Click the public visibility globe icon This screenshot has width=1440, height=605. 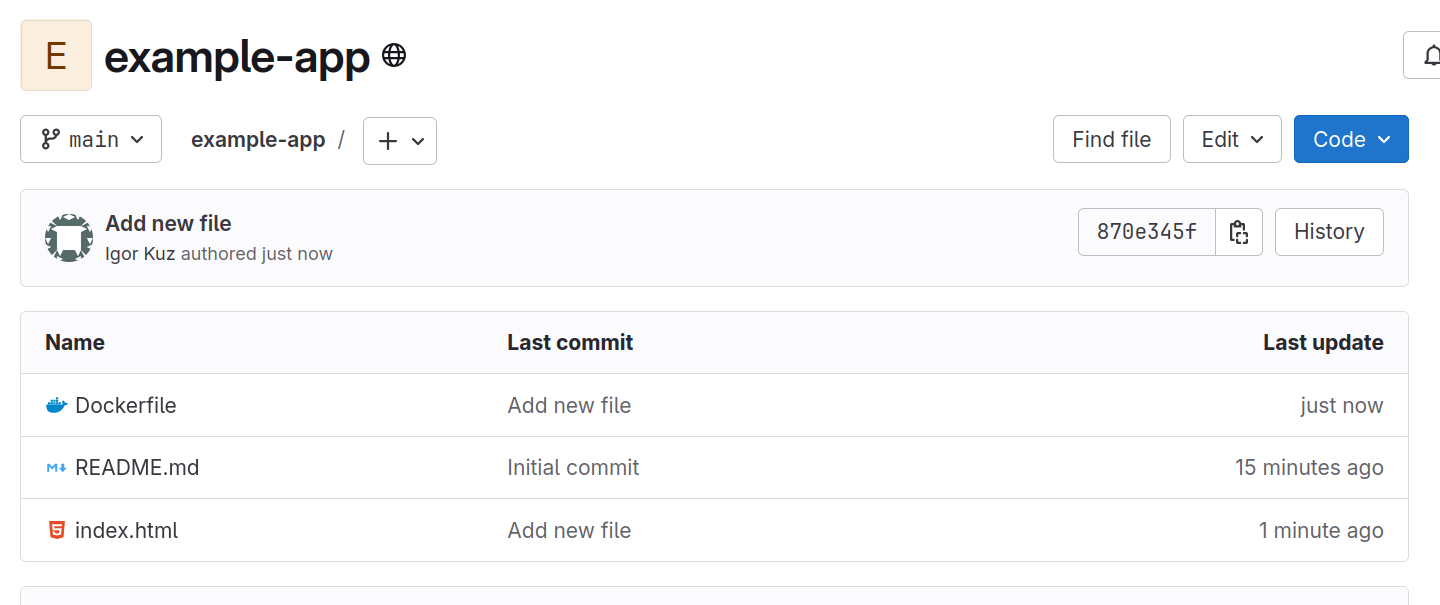click(x=394, y=55)
